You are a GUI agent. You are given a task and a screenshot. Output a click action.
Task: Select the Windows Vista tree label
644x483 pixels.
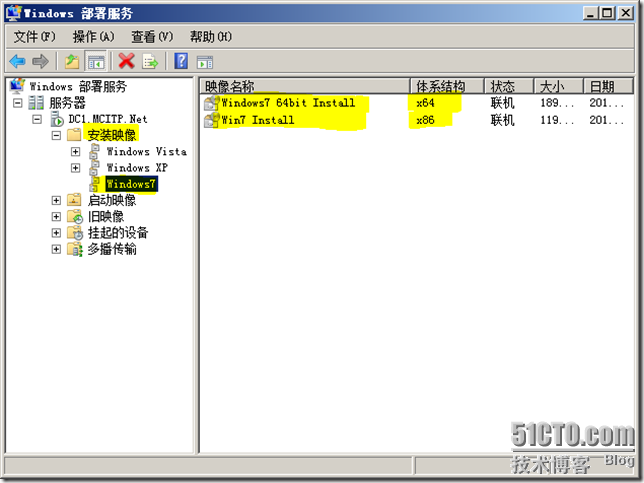147,151
